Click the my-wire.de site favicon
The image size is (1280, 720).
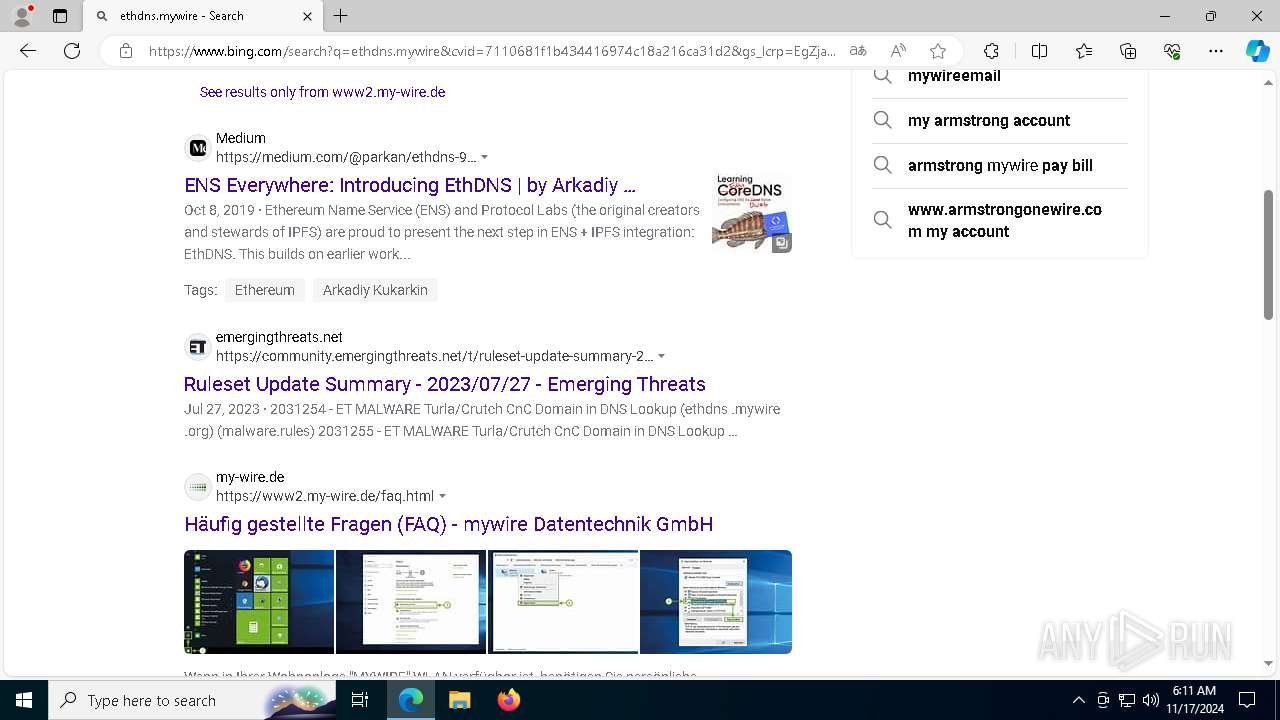point(198,487)
